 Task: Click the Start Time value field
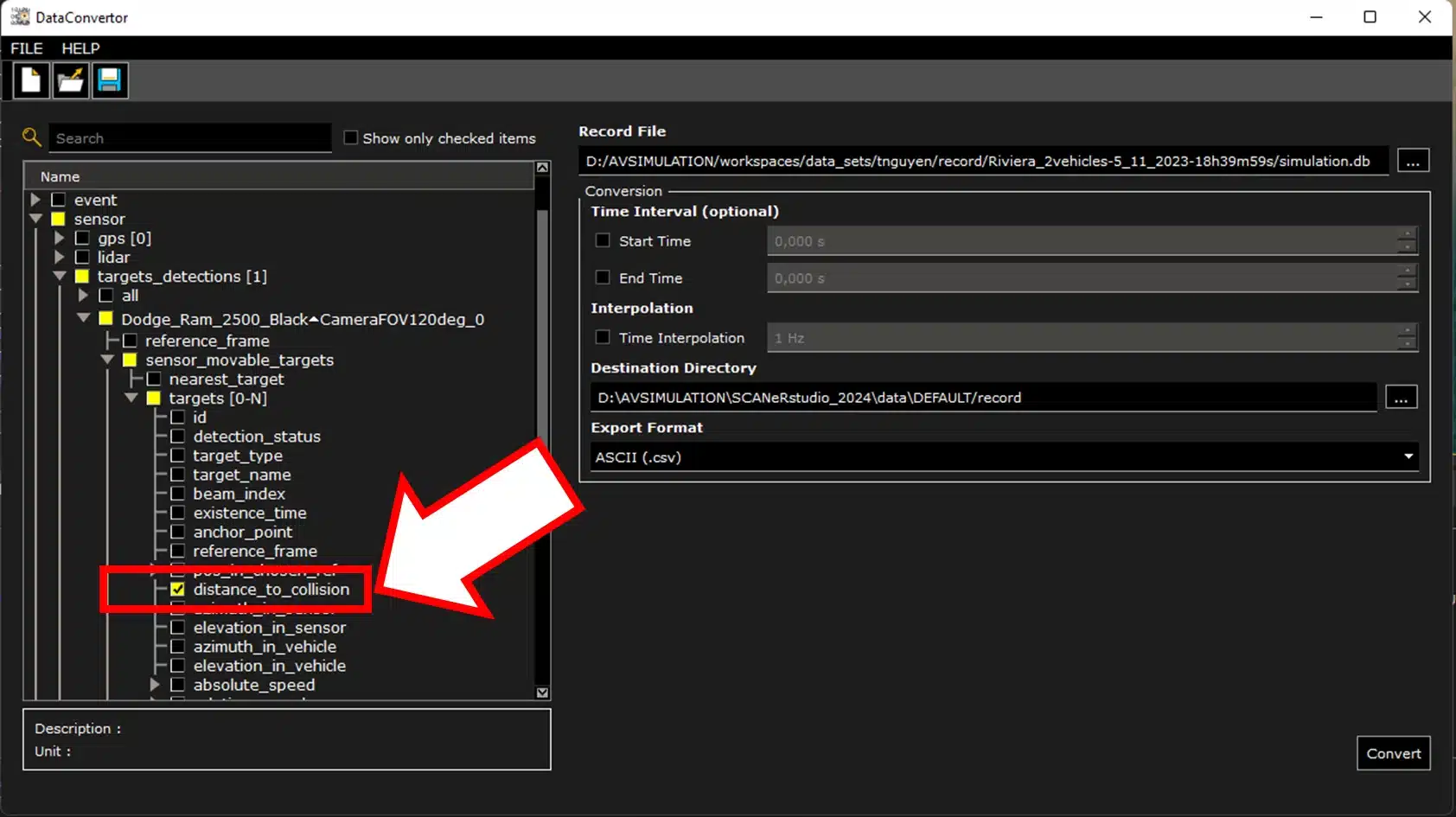[x=1082, y=241]
